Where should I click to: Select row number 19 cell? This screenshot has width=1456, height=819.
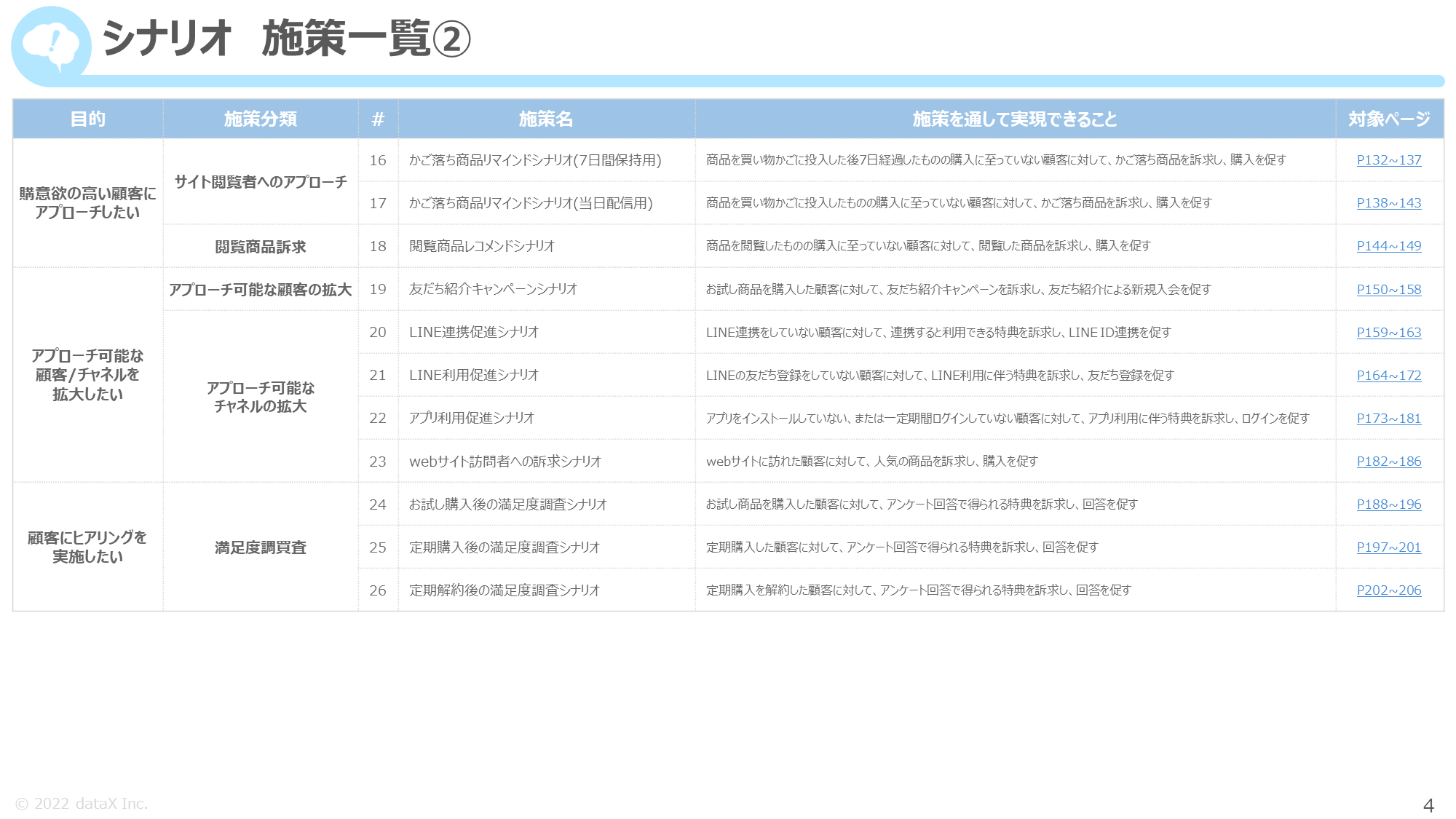pos(378,289)
